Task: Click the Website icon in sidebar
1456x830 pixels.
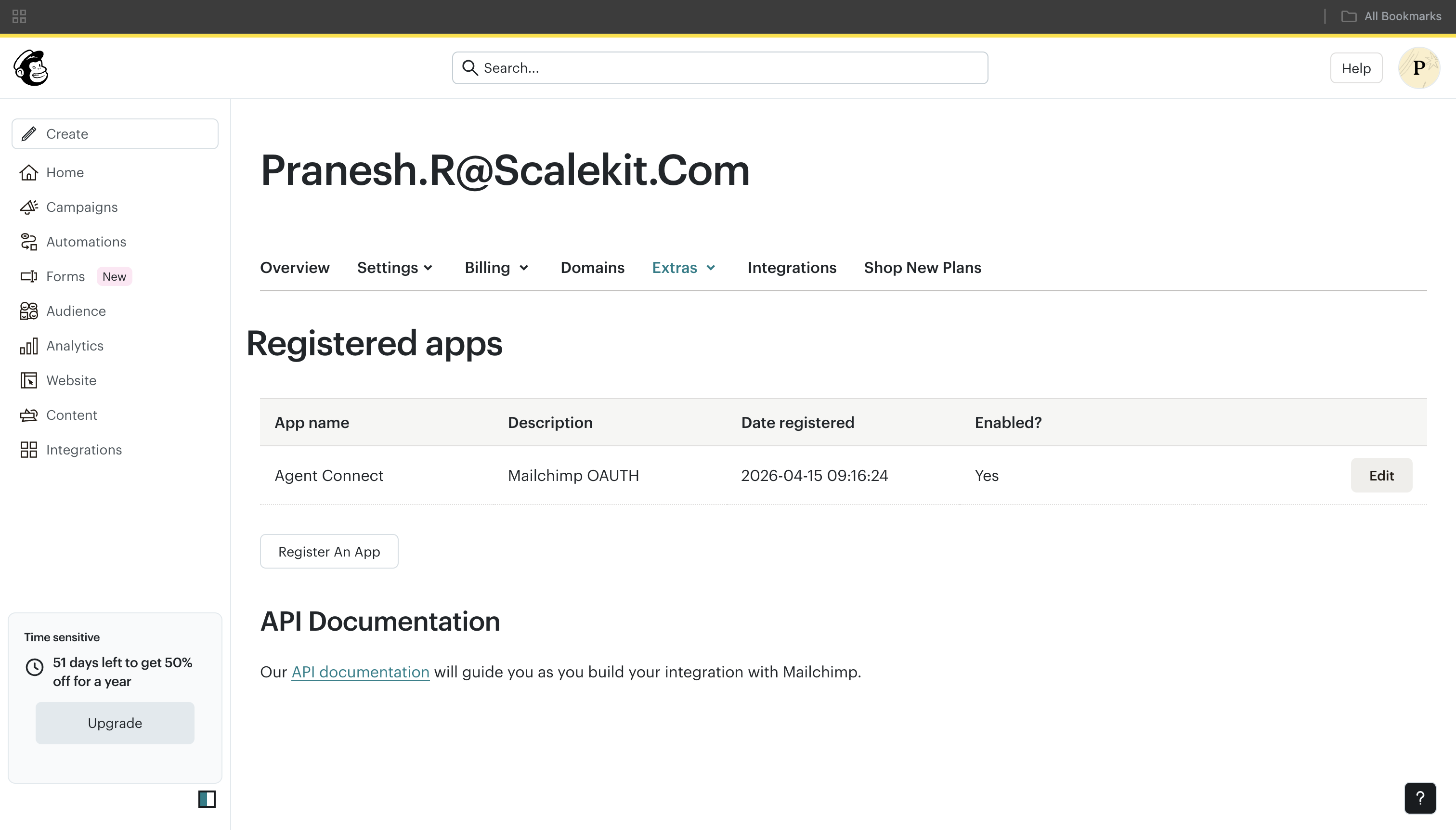Action: point(28,380)
